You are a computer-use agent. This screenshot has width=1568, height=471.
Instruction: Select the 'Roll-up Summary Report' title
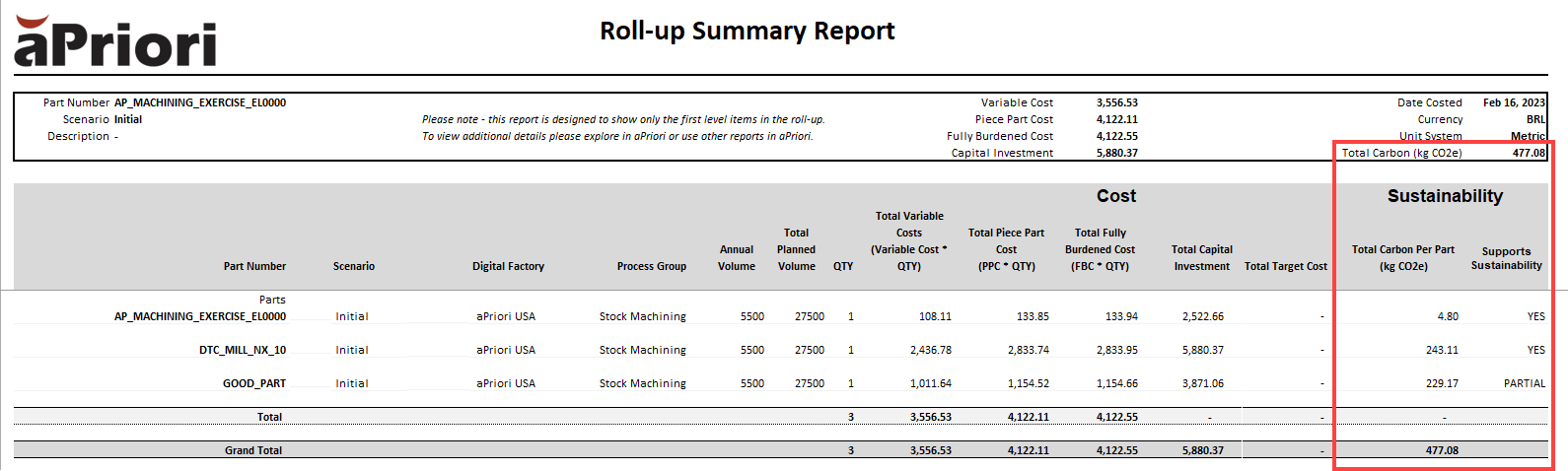pos(748,32)
